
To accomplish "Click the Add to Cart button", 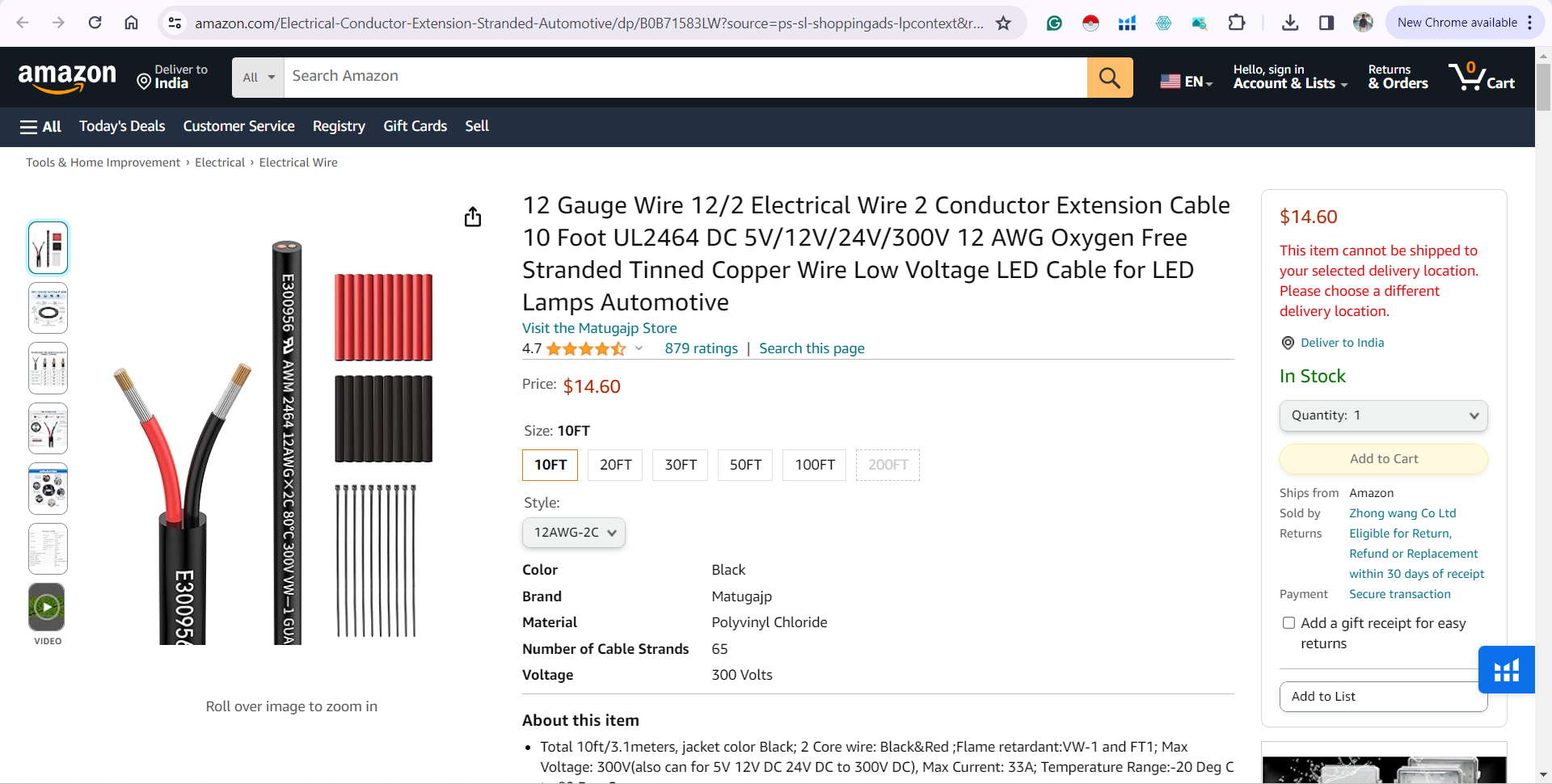I will click(x=1383, y=458).
